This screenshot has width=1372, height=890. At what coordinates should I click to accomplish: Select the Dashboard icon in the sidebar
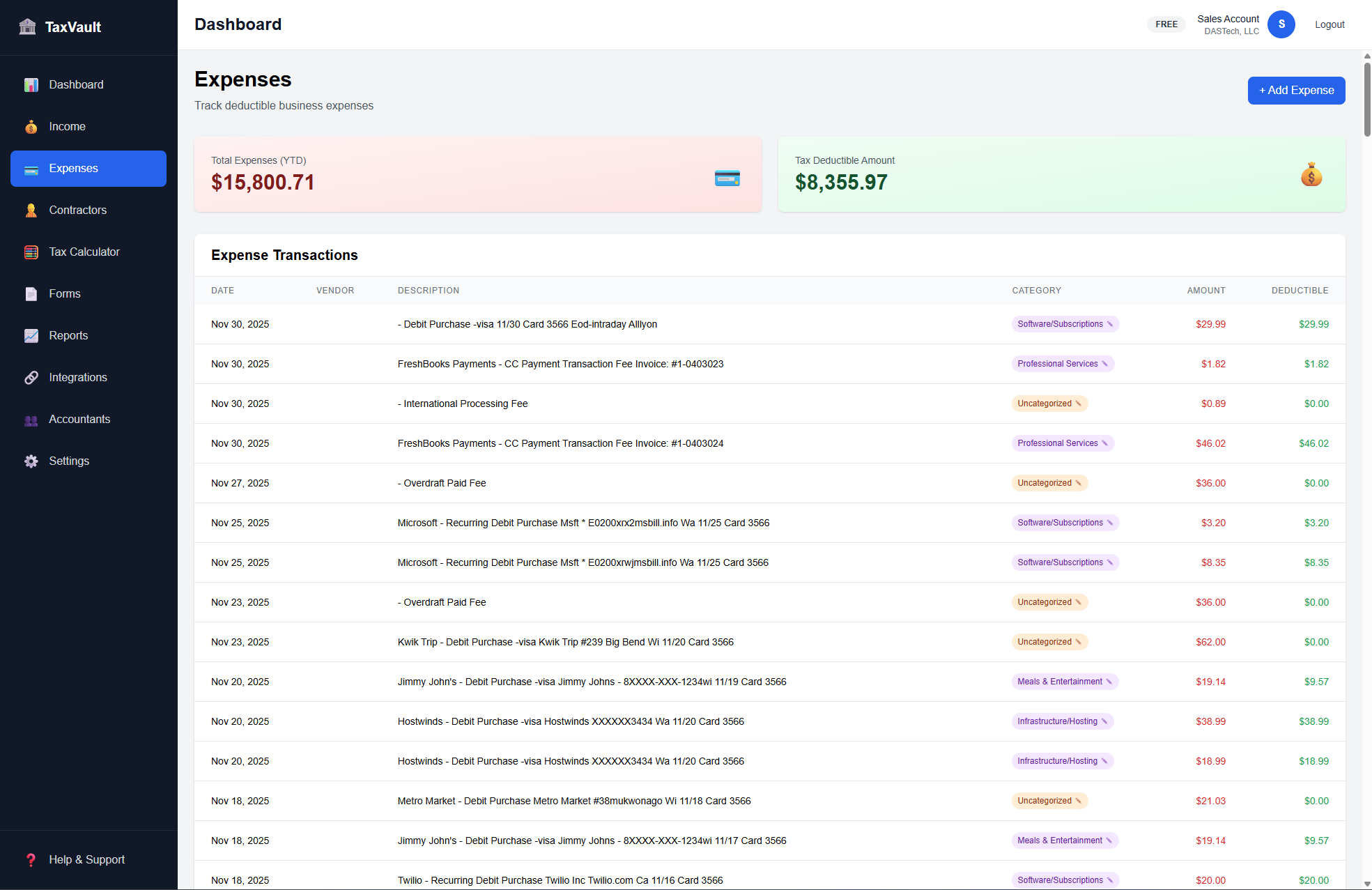coord(31,84)
